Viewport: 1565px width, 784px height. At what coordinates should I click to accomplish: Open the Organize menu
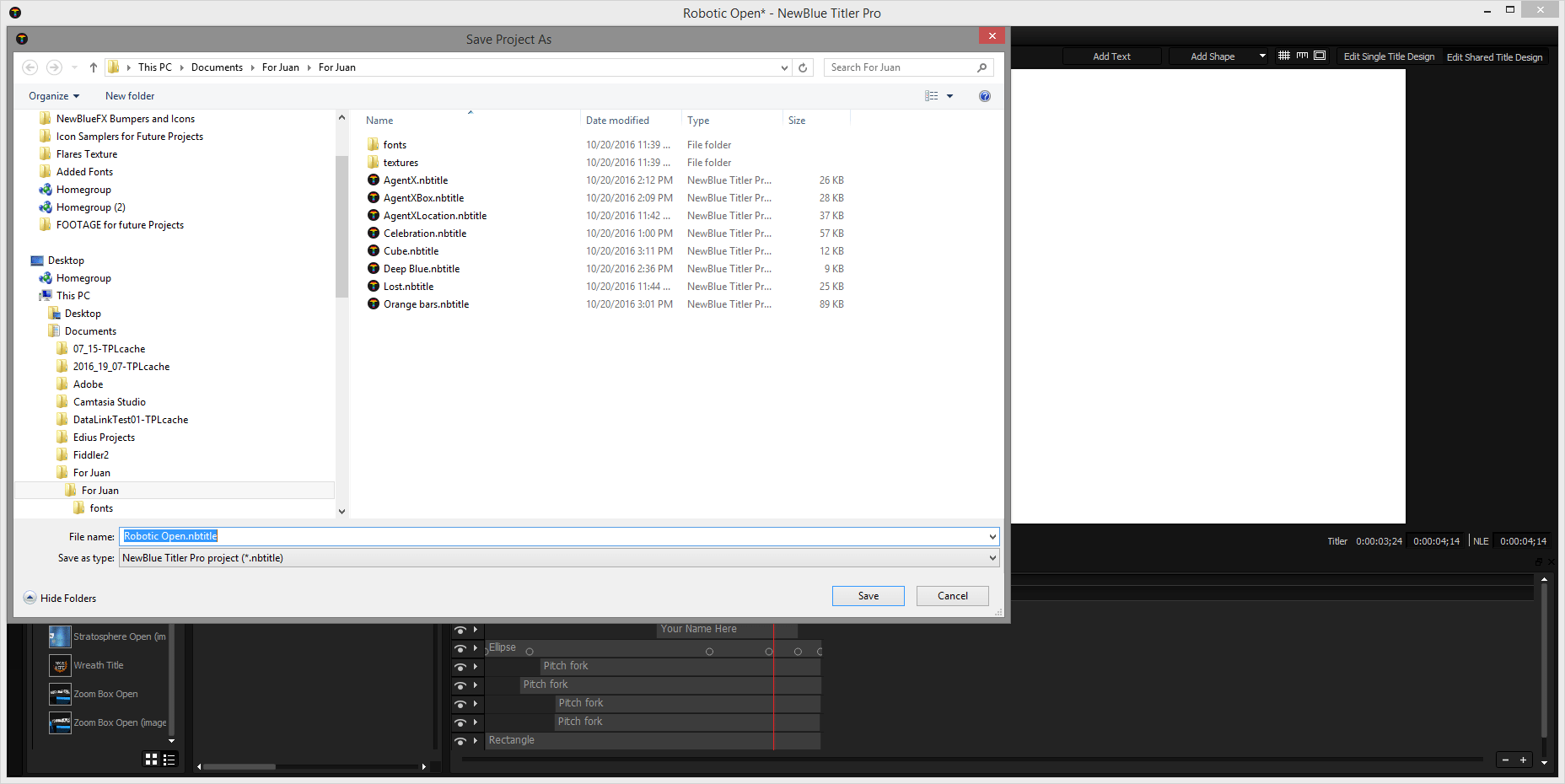click(x=54, y=96)
